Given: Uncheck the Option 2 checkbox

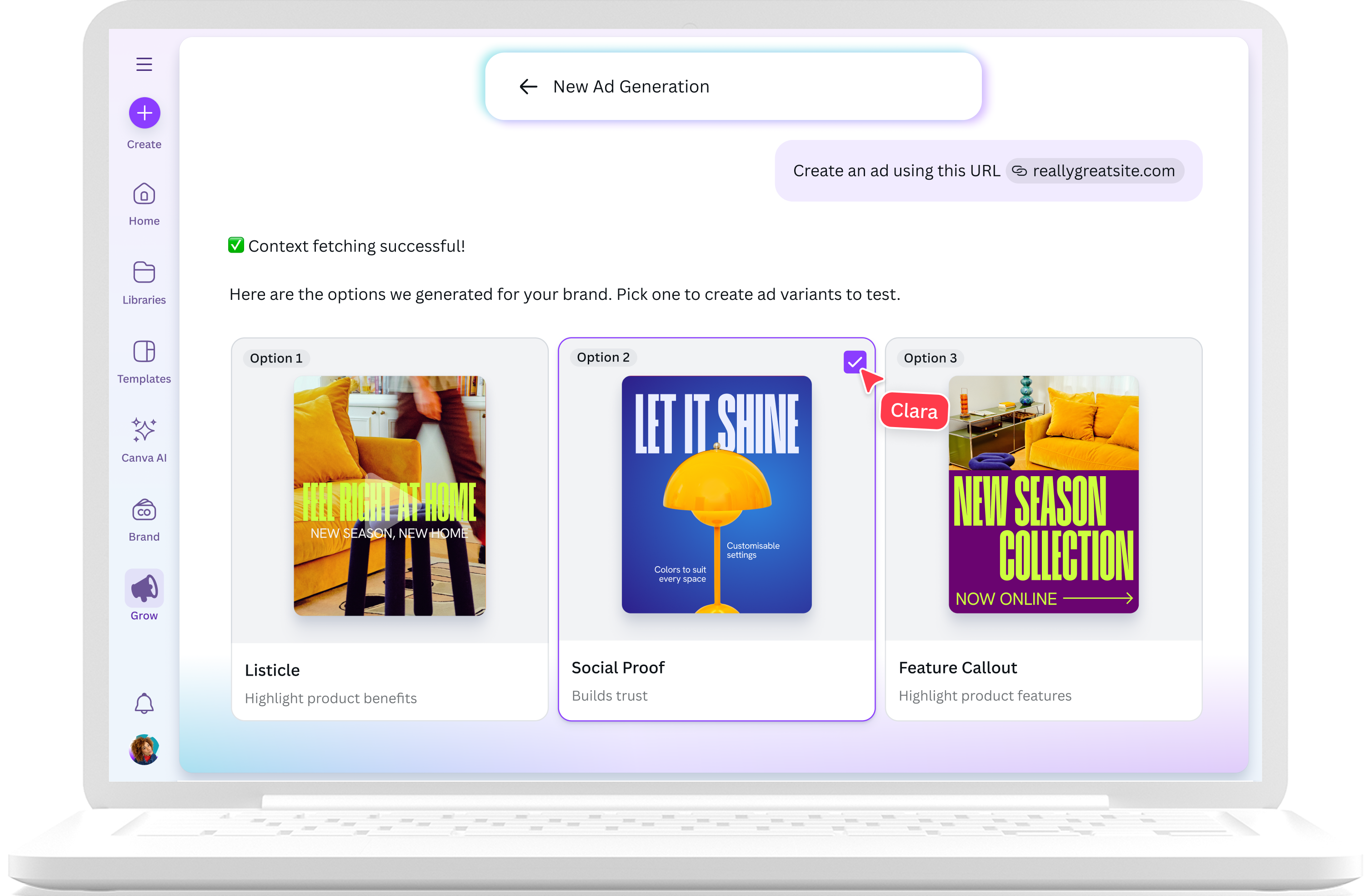Looking at the screenshot, I should point(854,362).
